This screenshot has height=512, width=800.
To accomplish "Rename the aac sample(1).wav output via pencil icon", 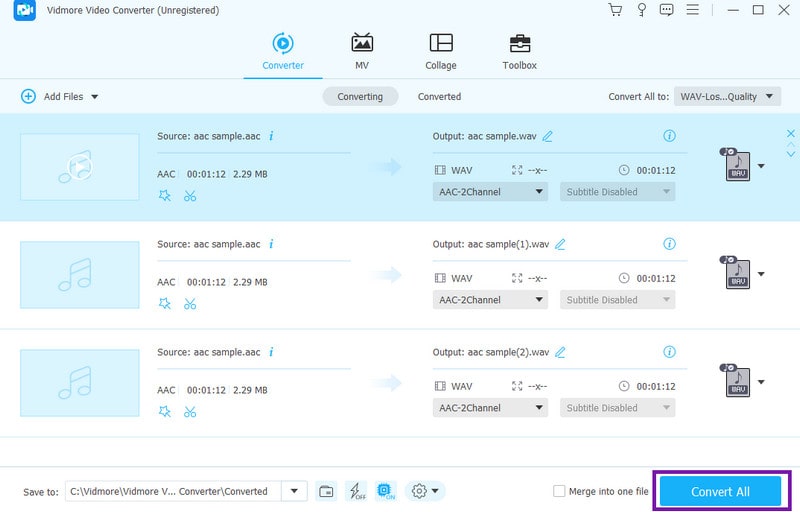I will [x=560, y=244].
